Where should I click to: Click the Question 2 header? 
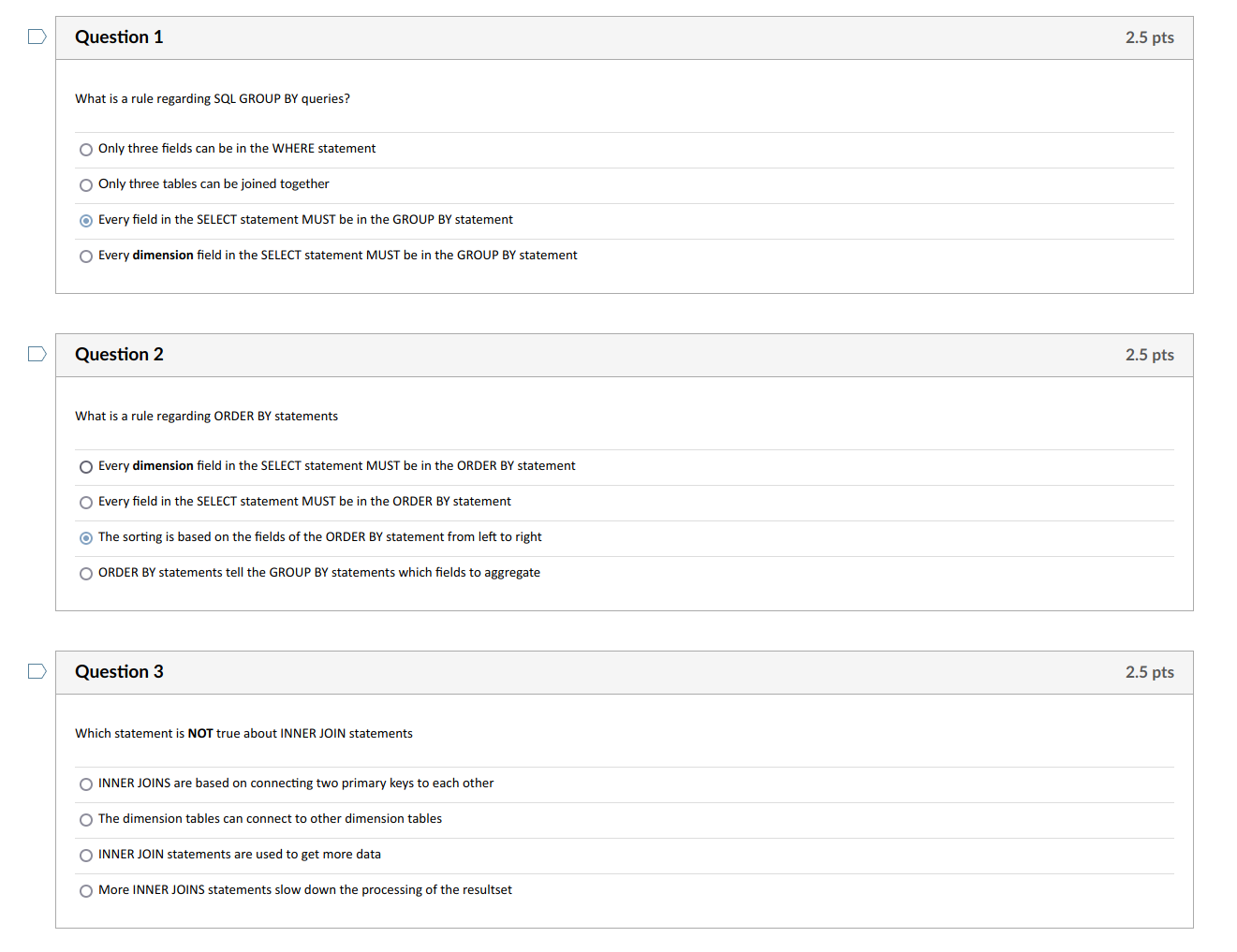tap(119, 354)
